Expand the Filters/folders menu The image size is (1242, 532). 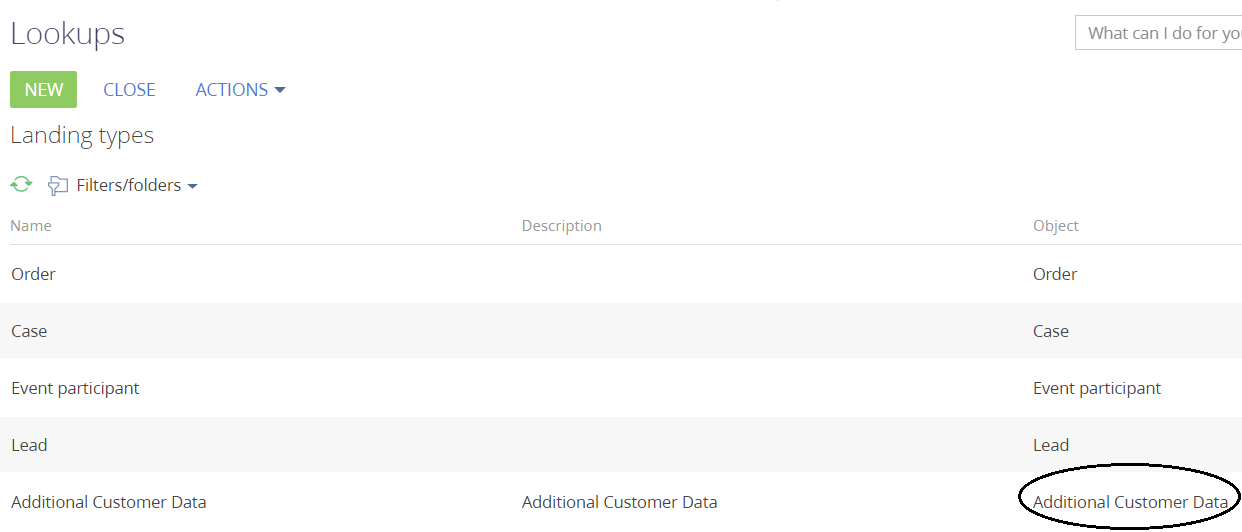point(136,186)
